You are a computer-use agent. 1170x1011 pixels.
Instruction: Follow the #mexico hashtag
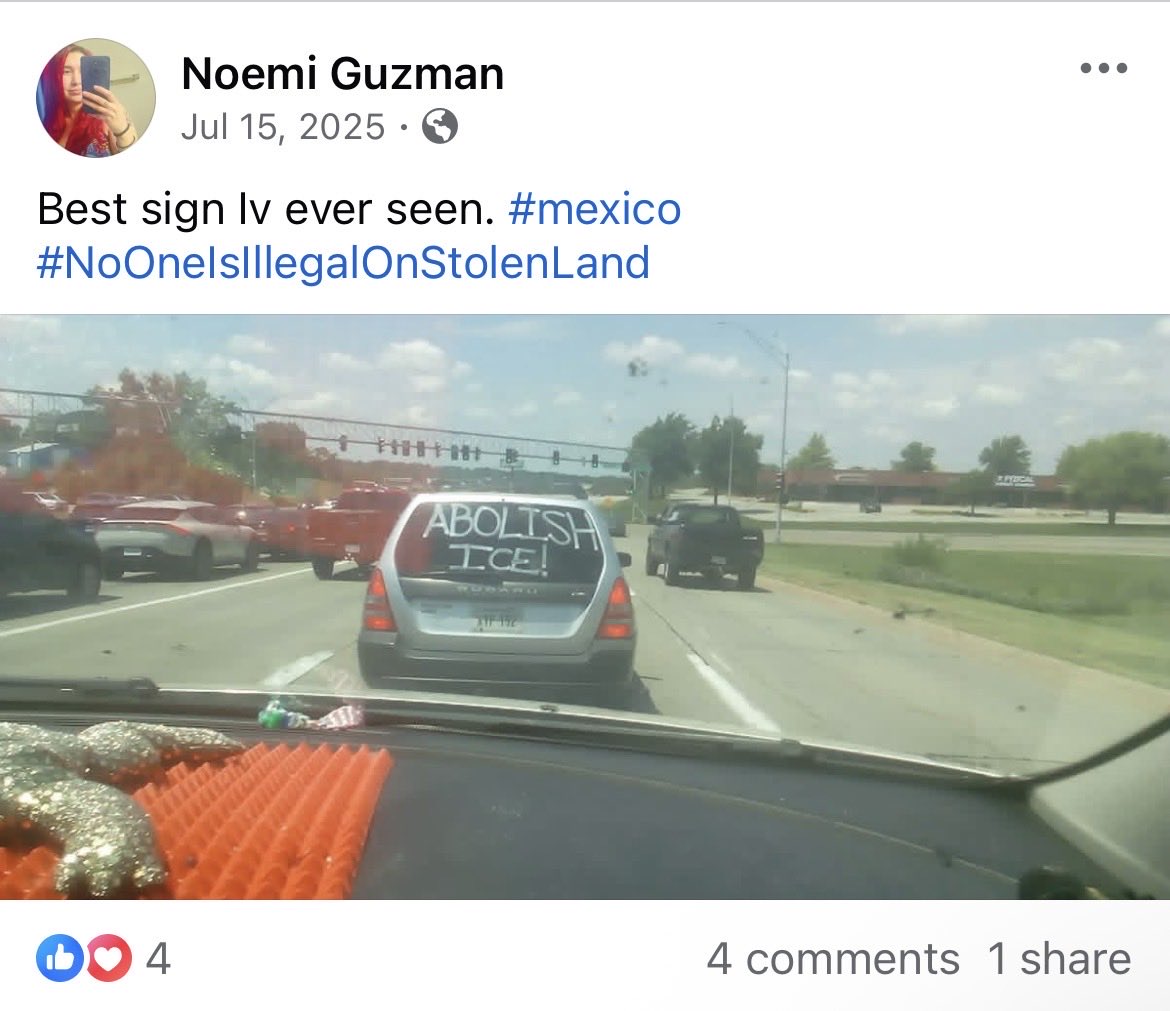tap(595, 209)
